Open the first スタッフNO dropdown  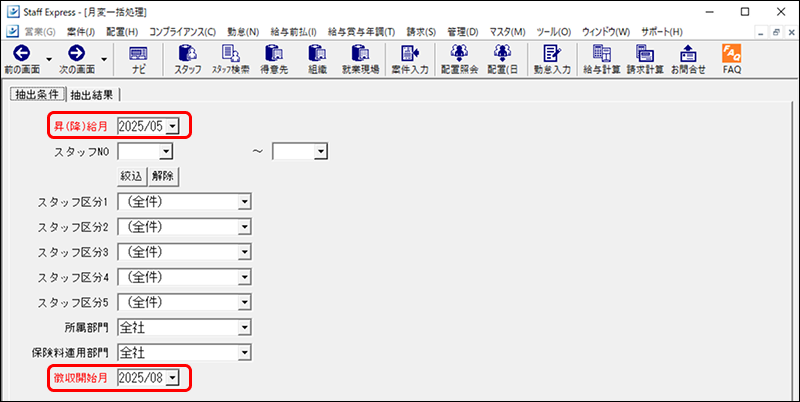pos(165,152)
